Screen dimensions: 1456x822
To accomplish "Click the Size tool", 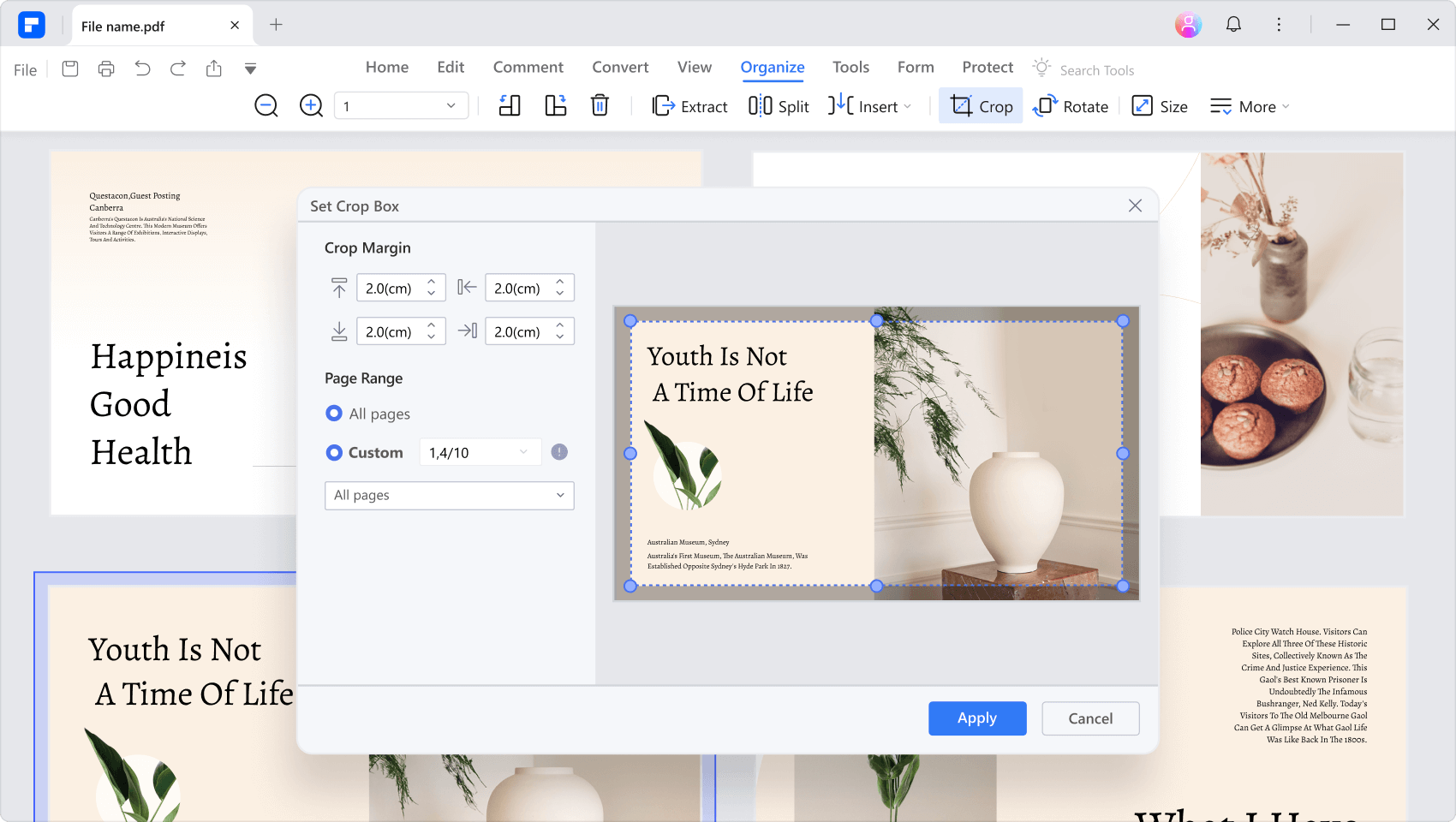I will click(1160, 106).
